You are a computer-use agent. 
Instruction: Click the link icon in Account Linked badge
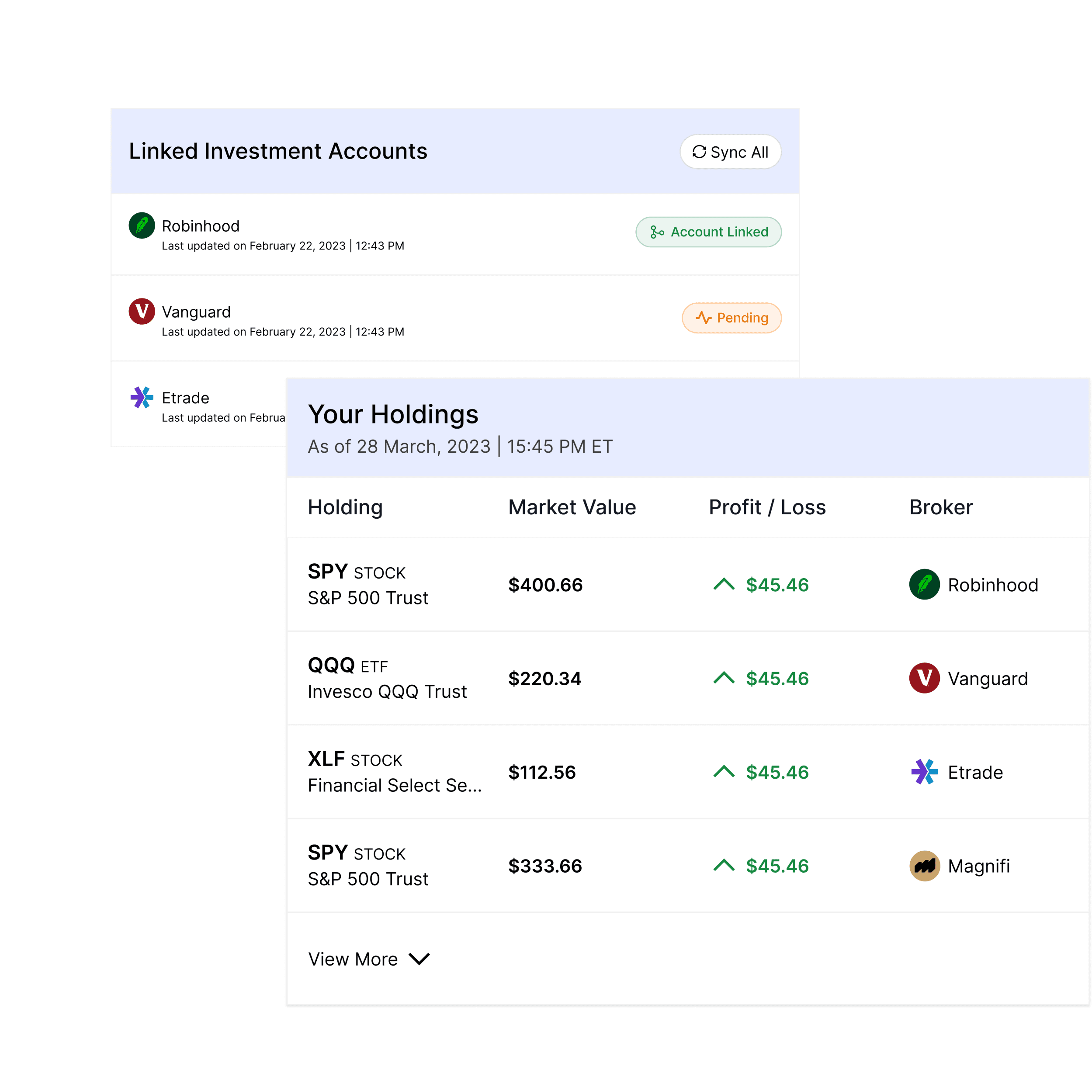click(x=657, y=232)
